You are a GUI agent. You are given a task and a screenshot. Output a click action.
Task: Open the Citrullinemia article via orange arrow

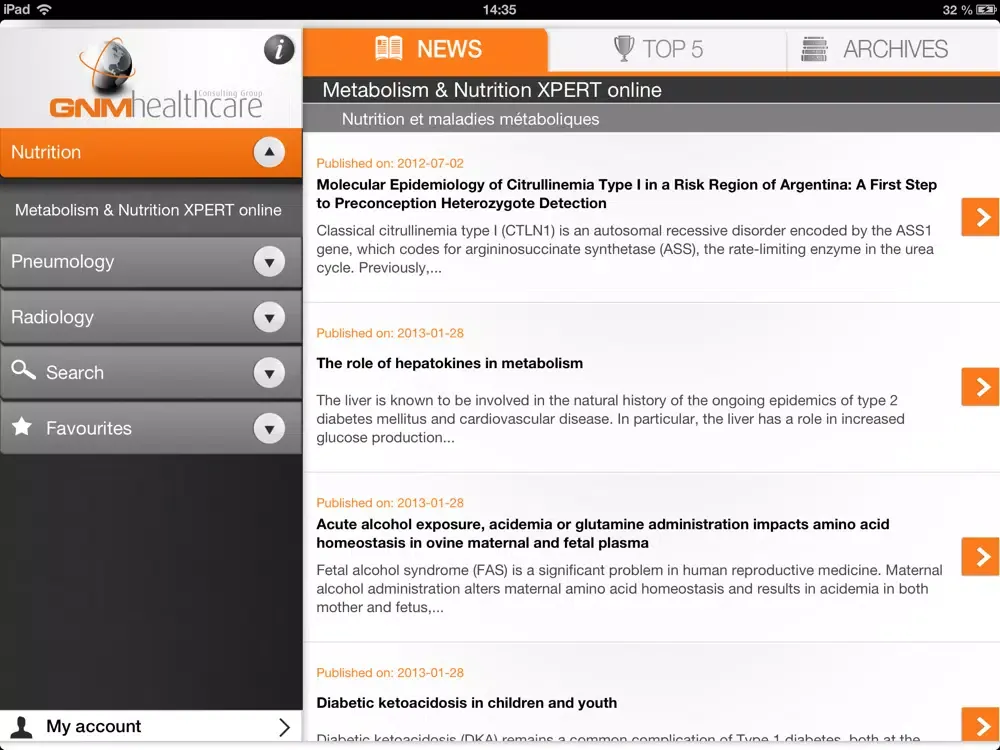(980, 217)
